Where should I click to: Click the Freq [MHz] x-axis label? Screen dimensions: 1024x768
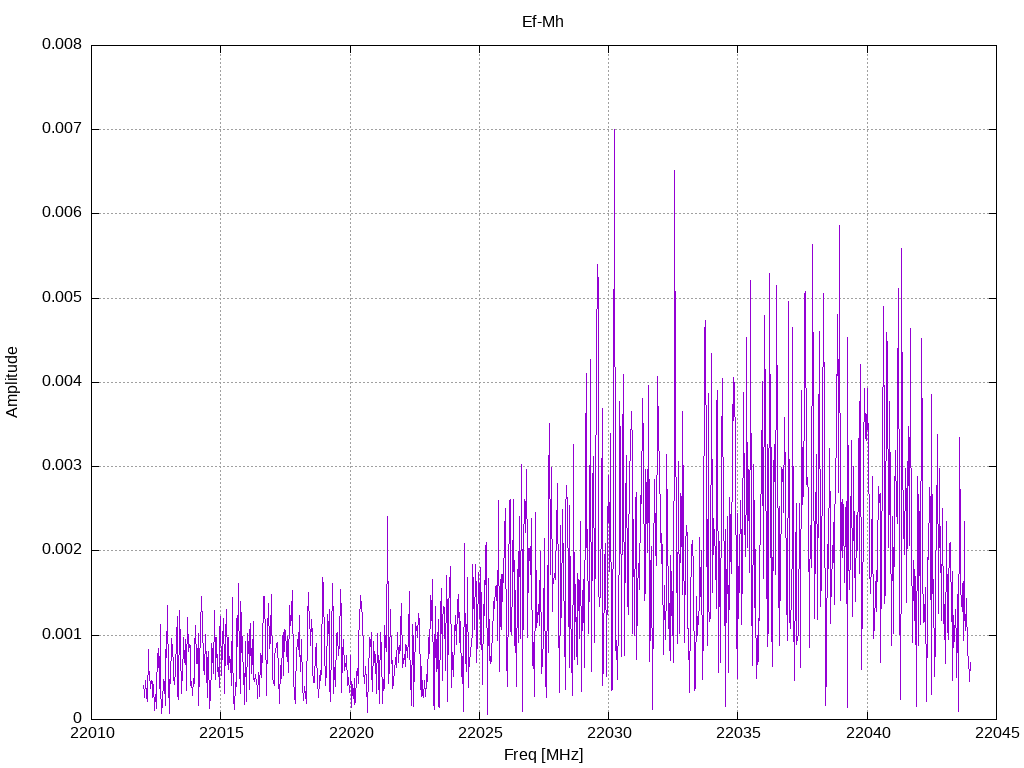click(x=543, y=755)
